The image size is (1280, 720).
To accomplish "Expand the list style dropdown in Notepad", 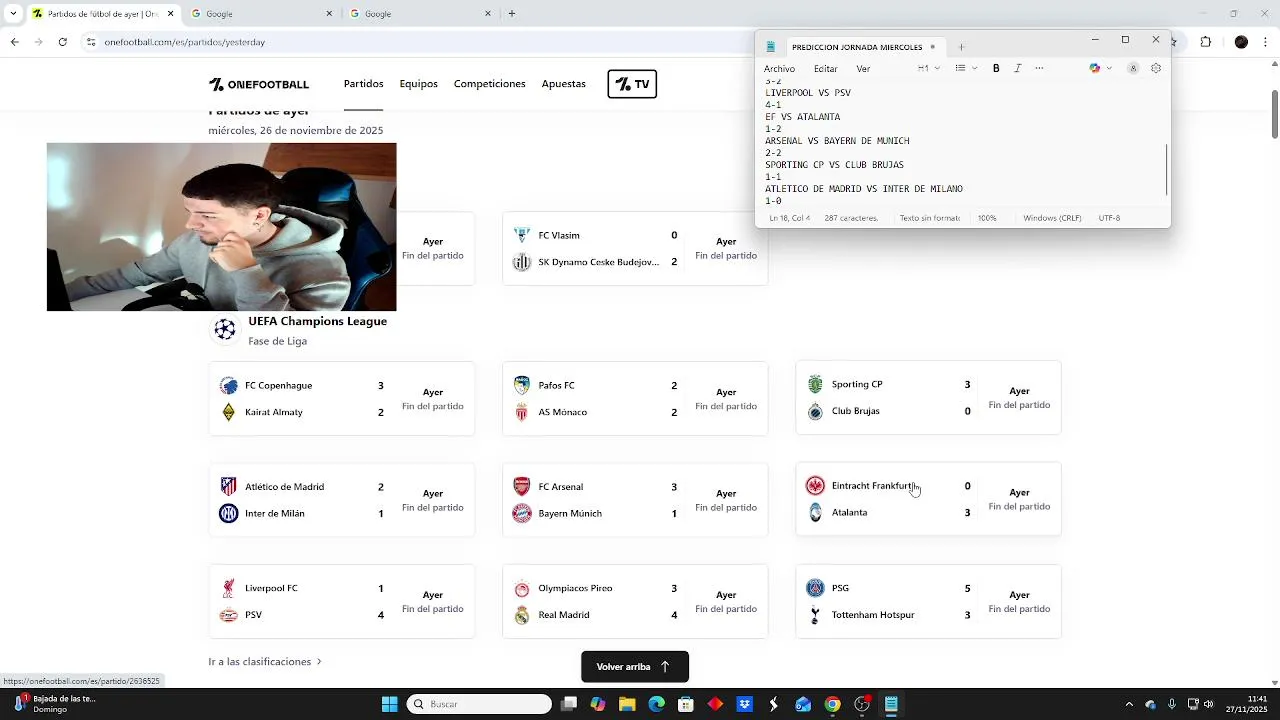I will [965, 68].
